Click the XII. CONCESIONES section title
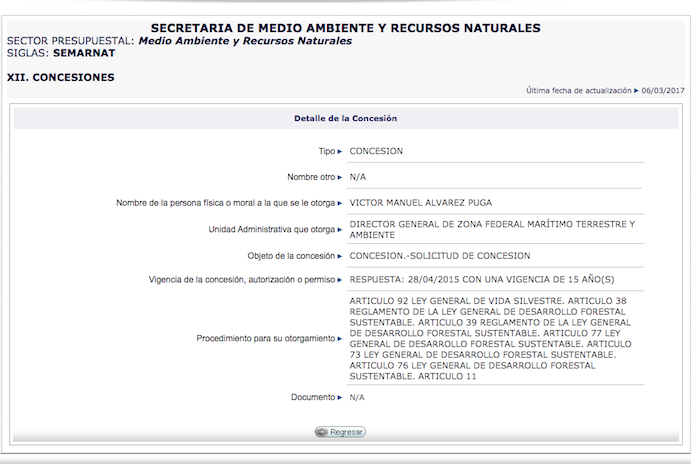700x464 pixels. click(60, 77)
